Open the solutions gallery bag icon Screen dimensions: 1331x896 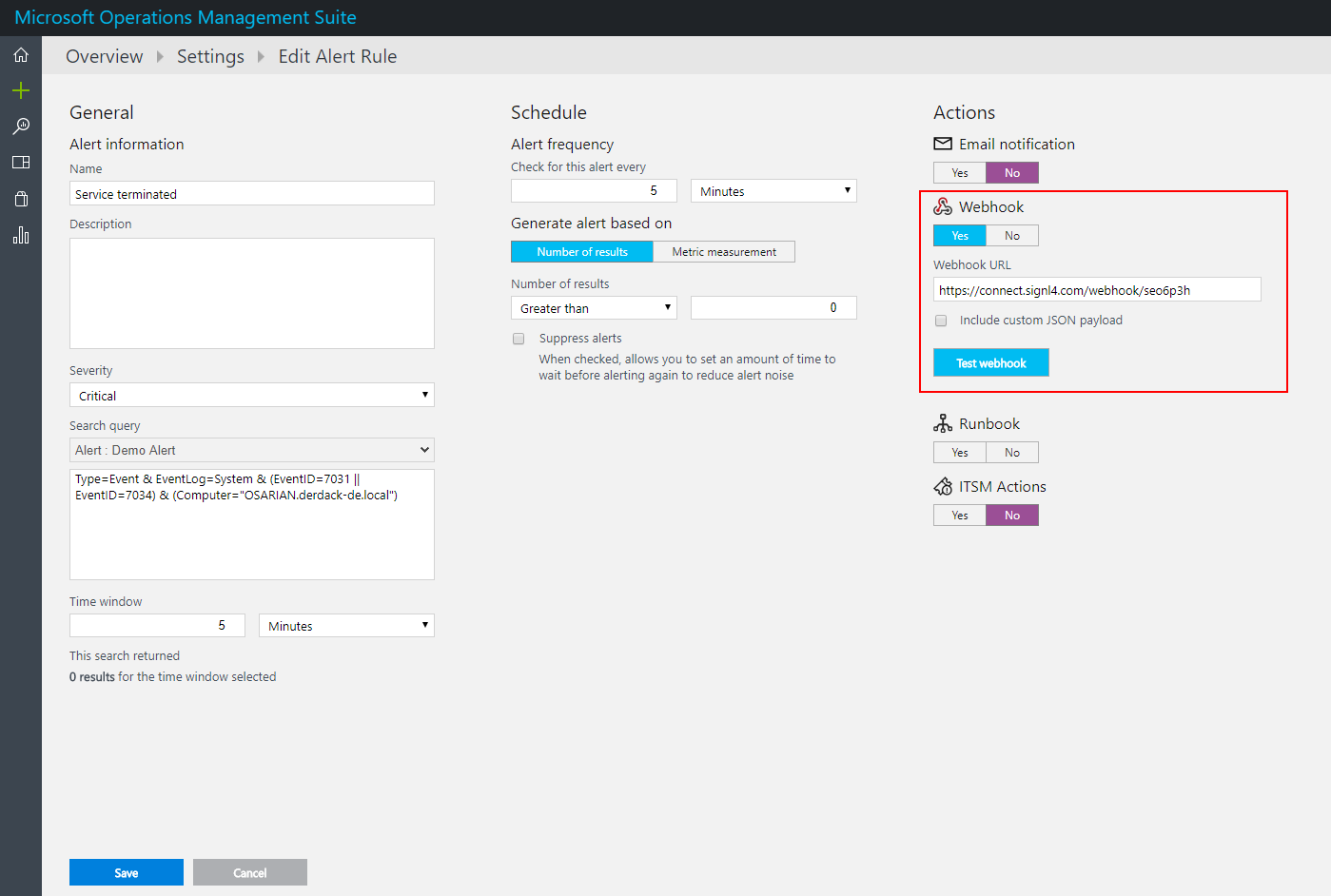(x=21, y=199)
